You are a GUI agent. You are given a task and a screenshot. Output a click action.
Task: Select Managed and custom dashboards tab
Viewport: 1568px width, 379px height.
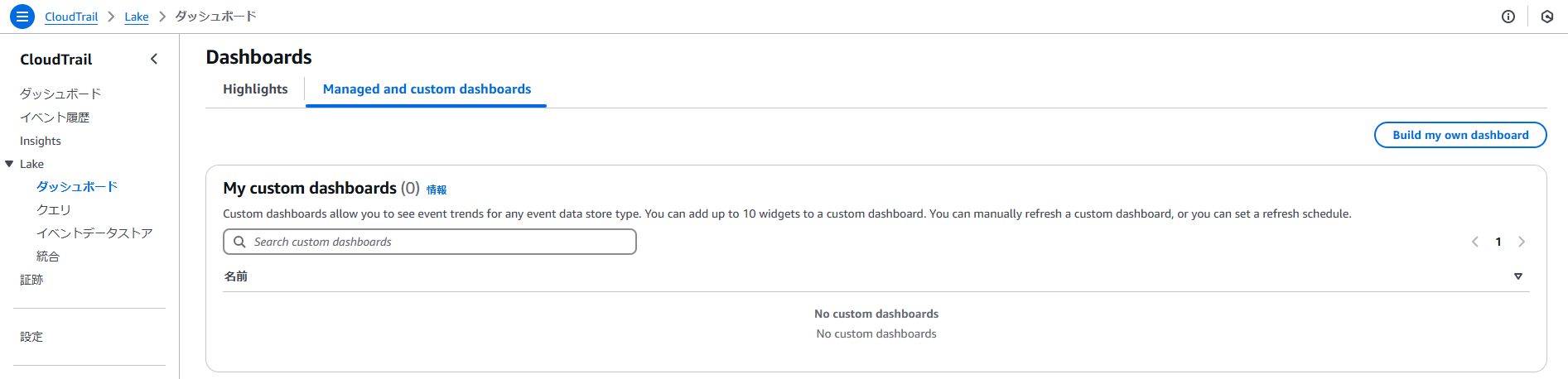[427, 89]
